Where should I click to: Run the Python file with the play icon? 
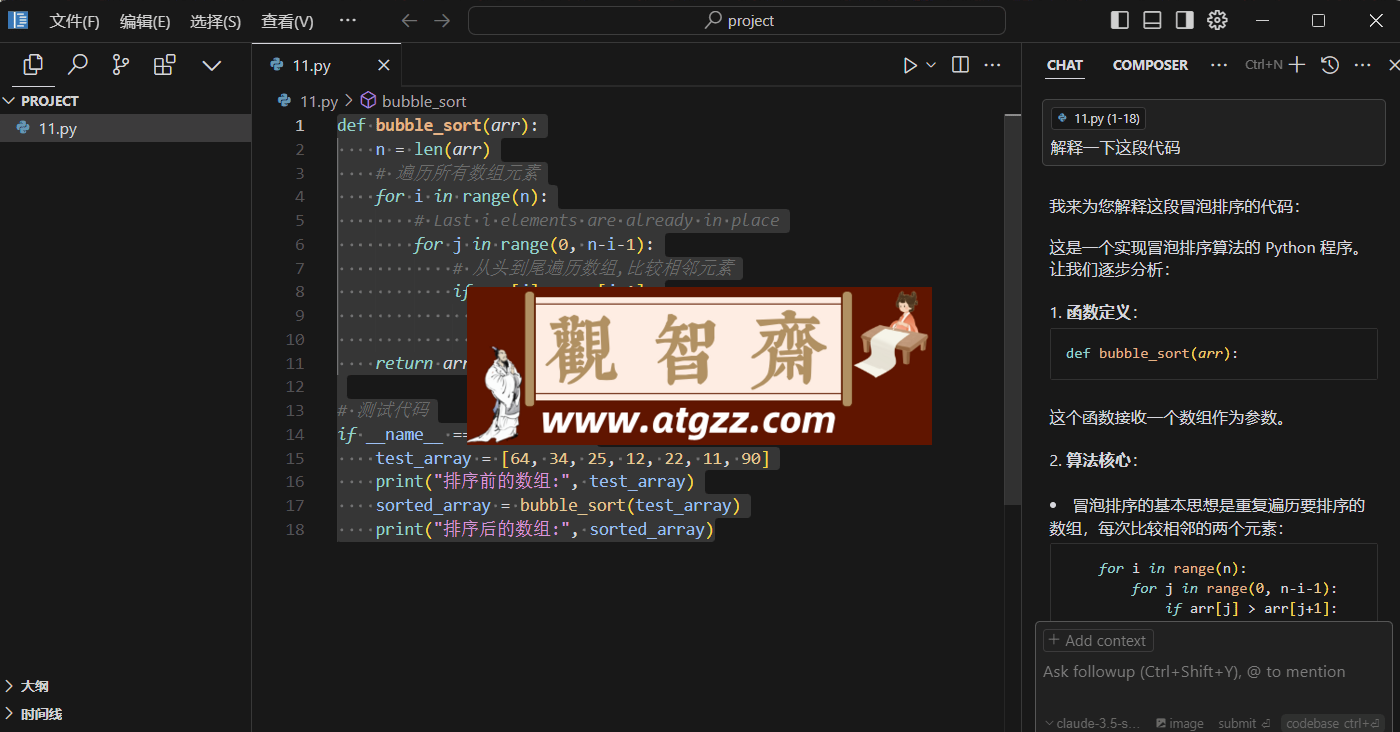910,65
